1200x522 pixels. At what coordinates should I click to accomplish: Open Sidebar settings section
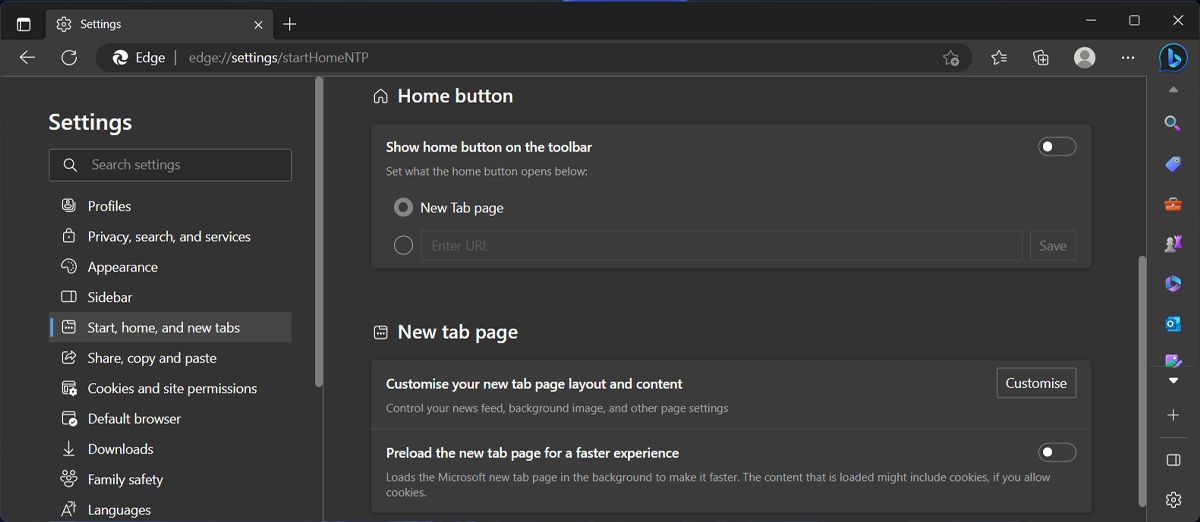pyautogui.click(x=170, y=297)
